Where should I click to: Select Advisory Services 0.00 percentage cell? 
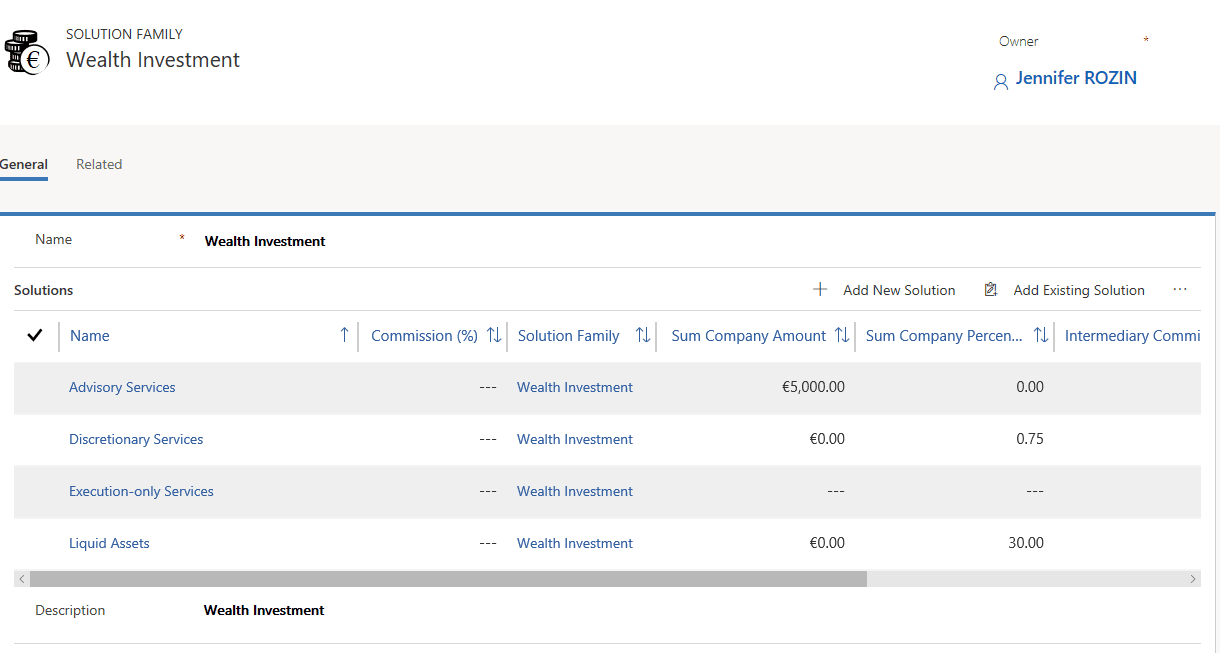tap(1029, 387)
